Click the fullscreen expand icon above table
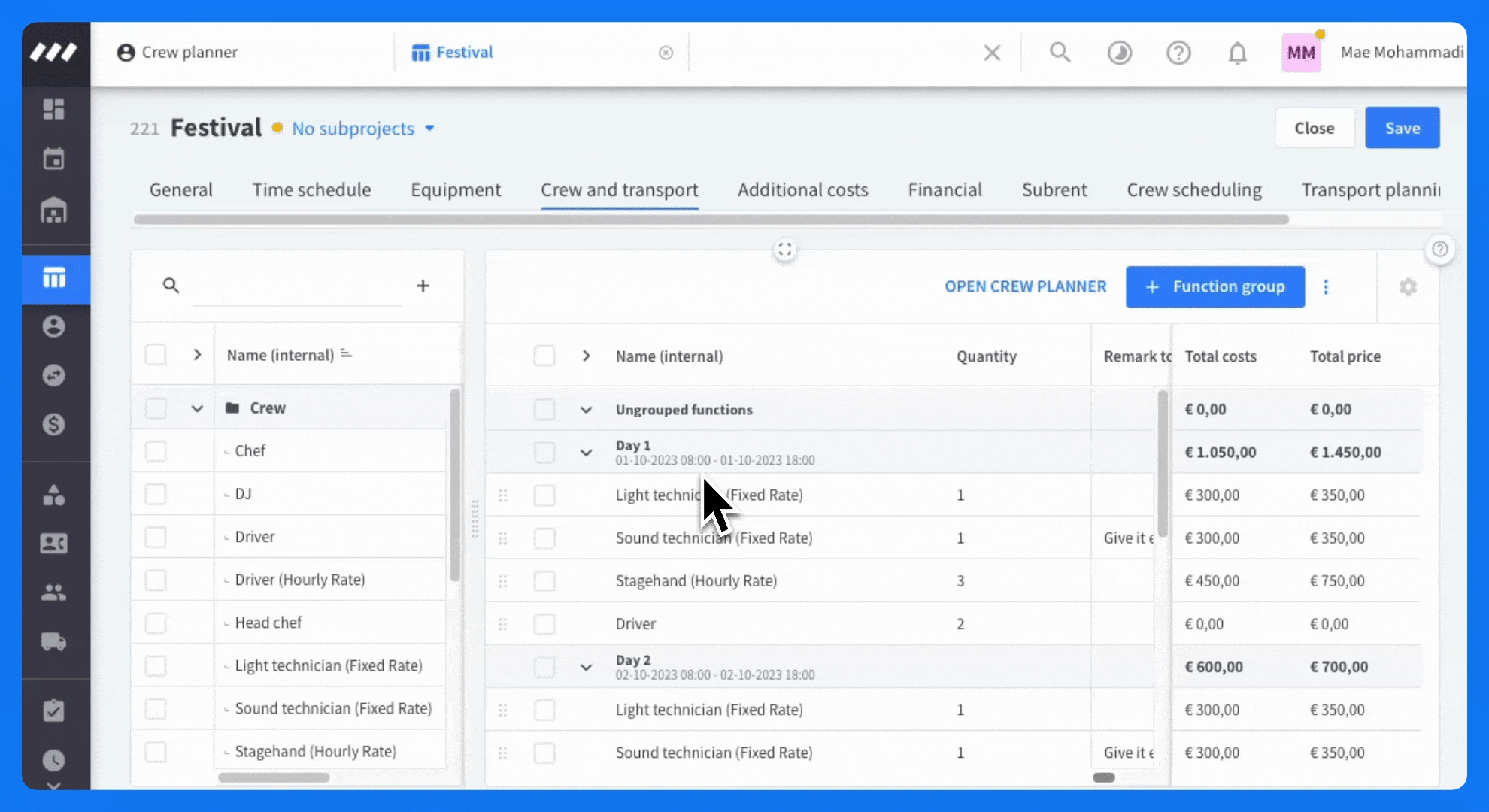This screenshot has height=812, width=1489. point(785,250)
